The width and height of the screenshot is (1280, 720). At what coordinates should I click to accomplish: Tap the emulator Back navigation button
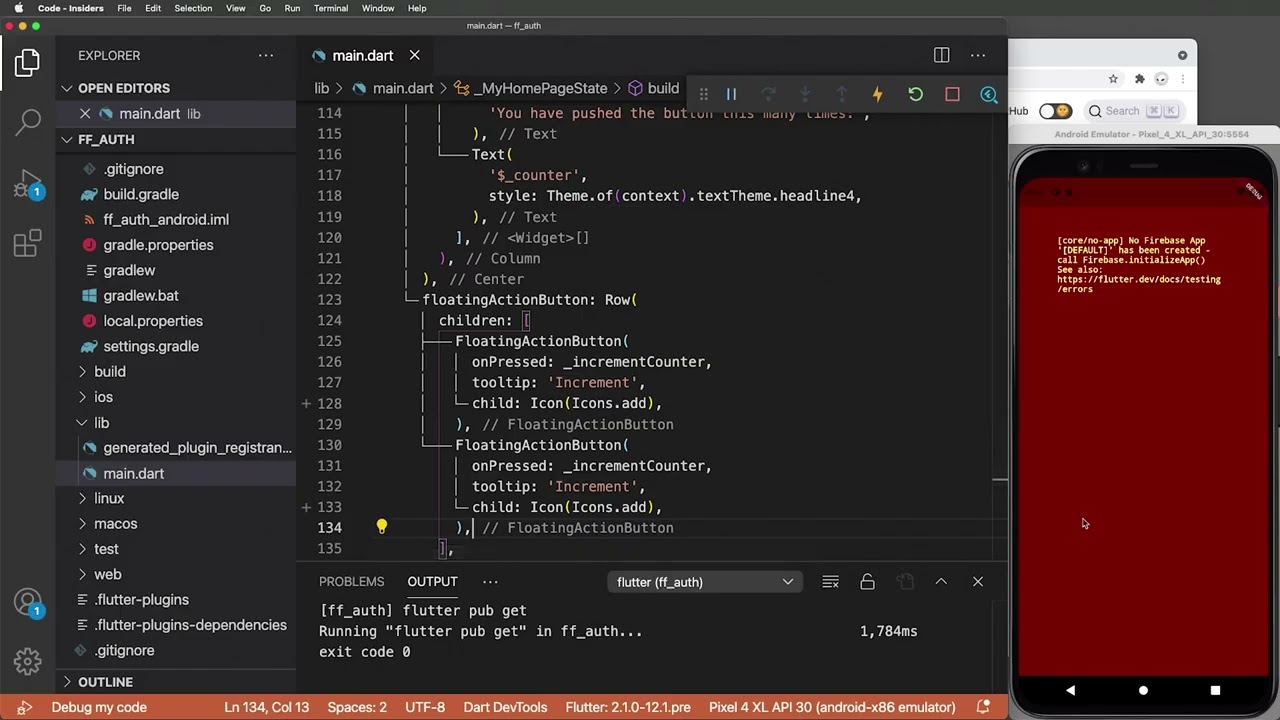(x=1070, y=690)
